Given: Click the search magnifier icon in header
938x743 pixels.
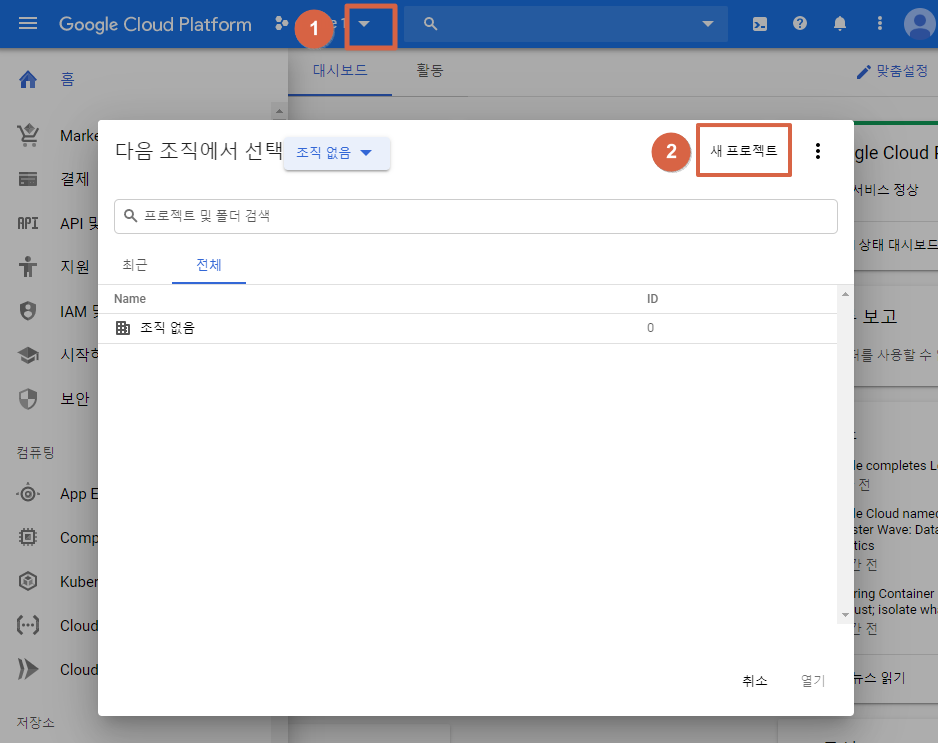Looking at the screenshot, I should 430,24.
